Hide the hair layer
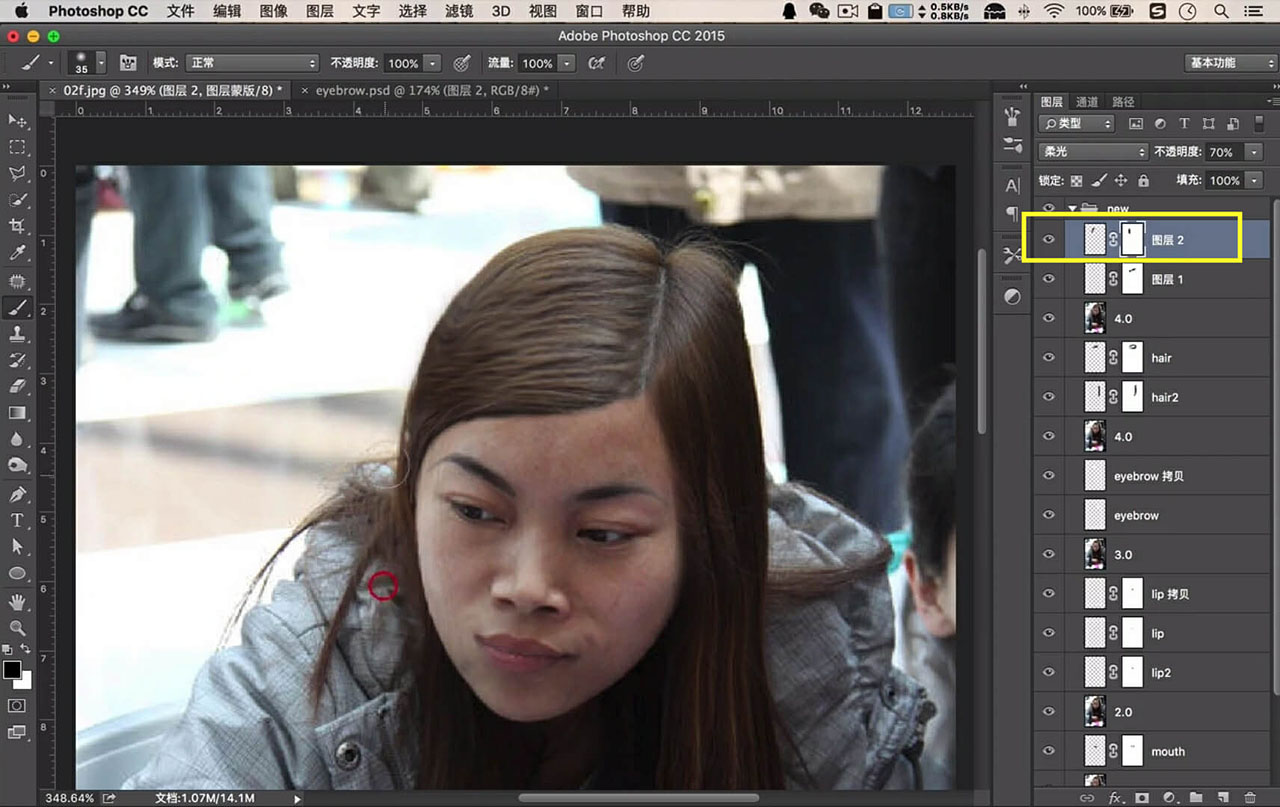 (1048, 358)
